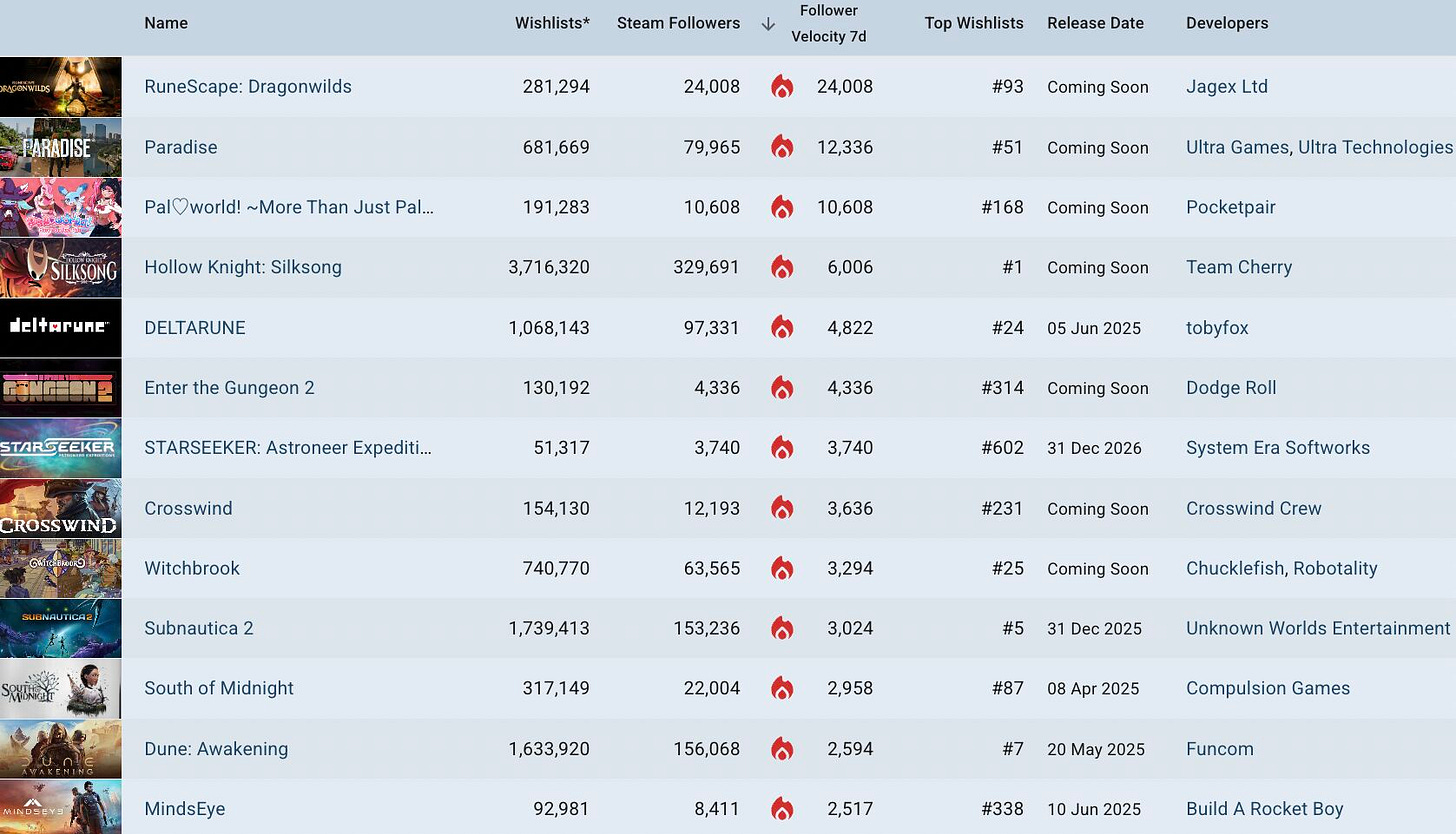The image size is (1456, 834).
Task: Click the flame icon in Enter the Gungeon 2 row
Action: point(782,388)
